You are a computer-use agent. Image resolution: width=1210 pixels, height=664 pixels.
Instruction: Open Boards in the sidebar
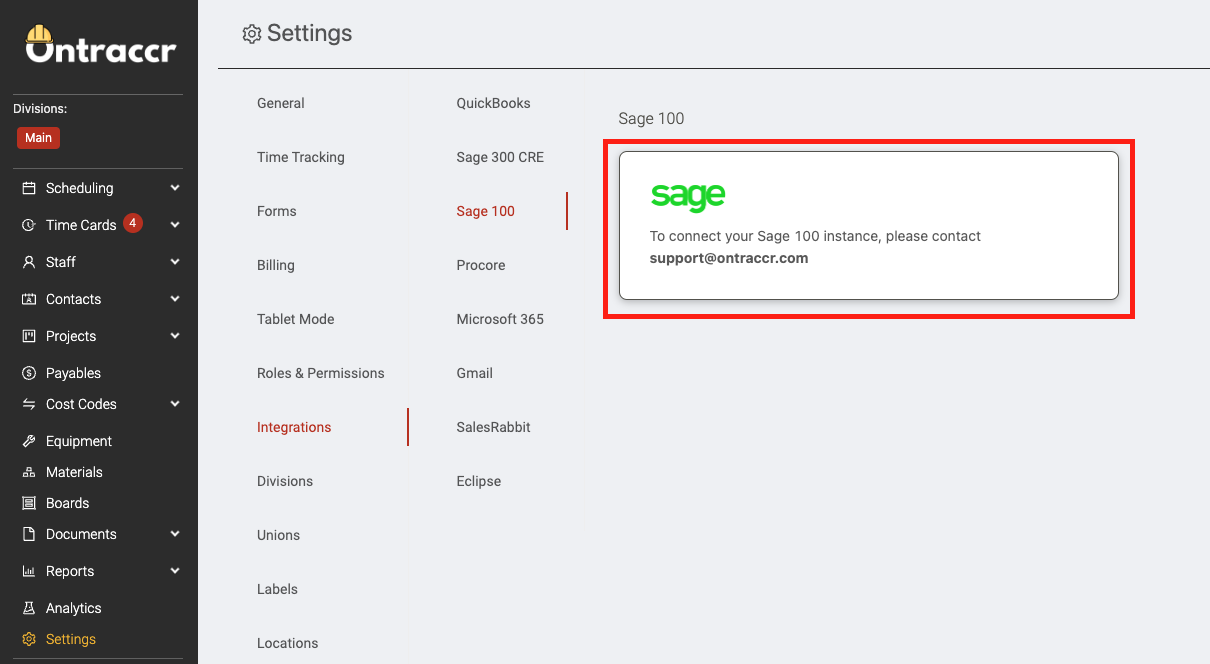(x=68, y=503)
